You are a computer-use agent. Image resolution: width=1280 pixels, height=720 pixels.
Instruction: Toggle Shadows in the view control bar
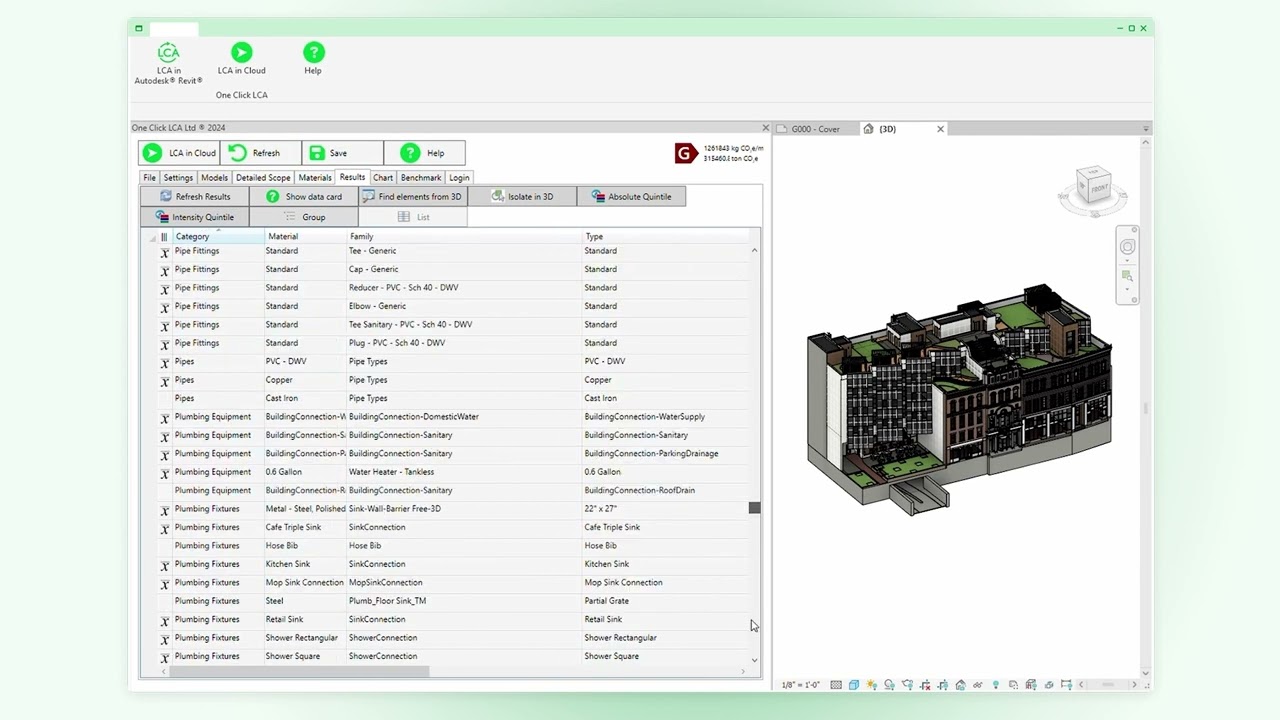(x=889, y=685)
